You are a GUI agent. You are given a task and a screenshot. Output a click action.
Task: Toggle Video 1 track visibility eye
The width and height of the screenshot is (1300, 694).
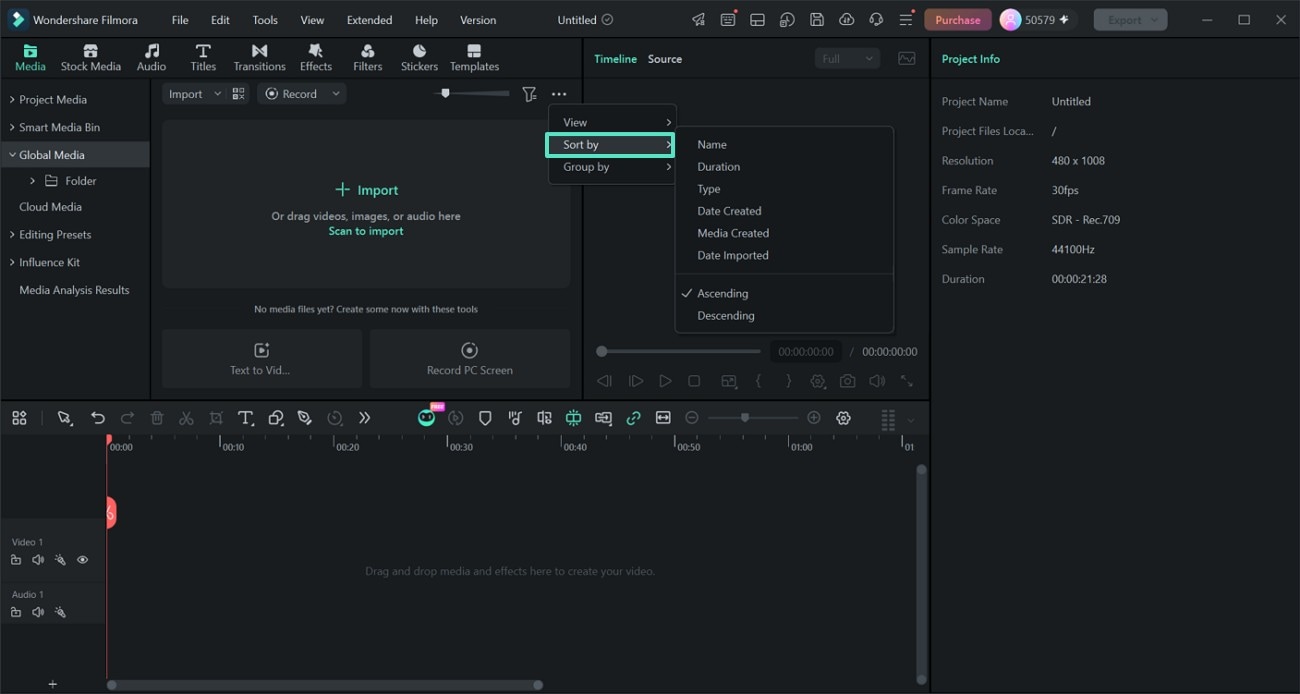[83, 560]
